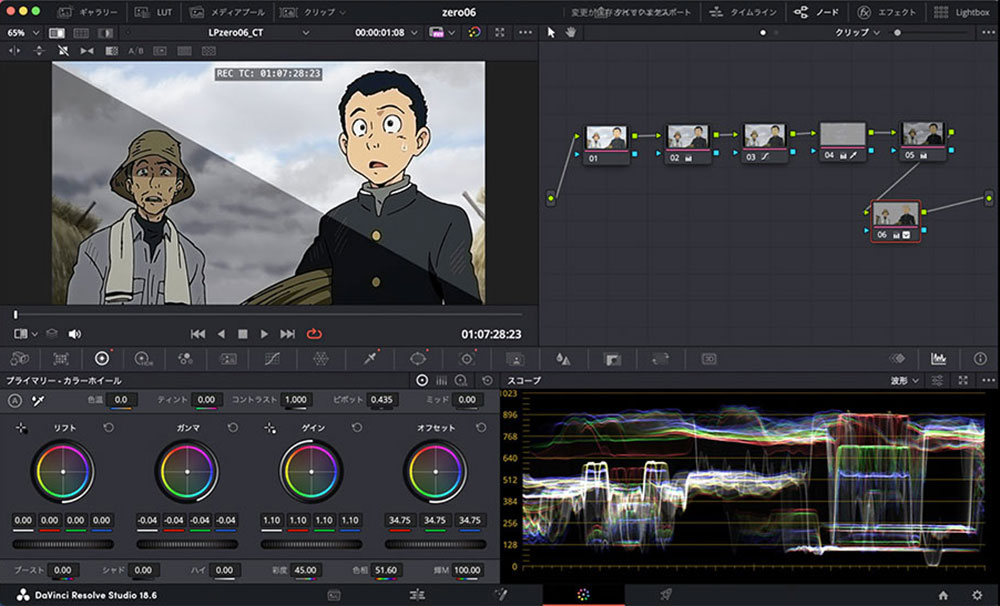Enable loop playback under the viewer
Viewport: 1000px width, 606px height.
pos(315,334)
